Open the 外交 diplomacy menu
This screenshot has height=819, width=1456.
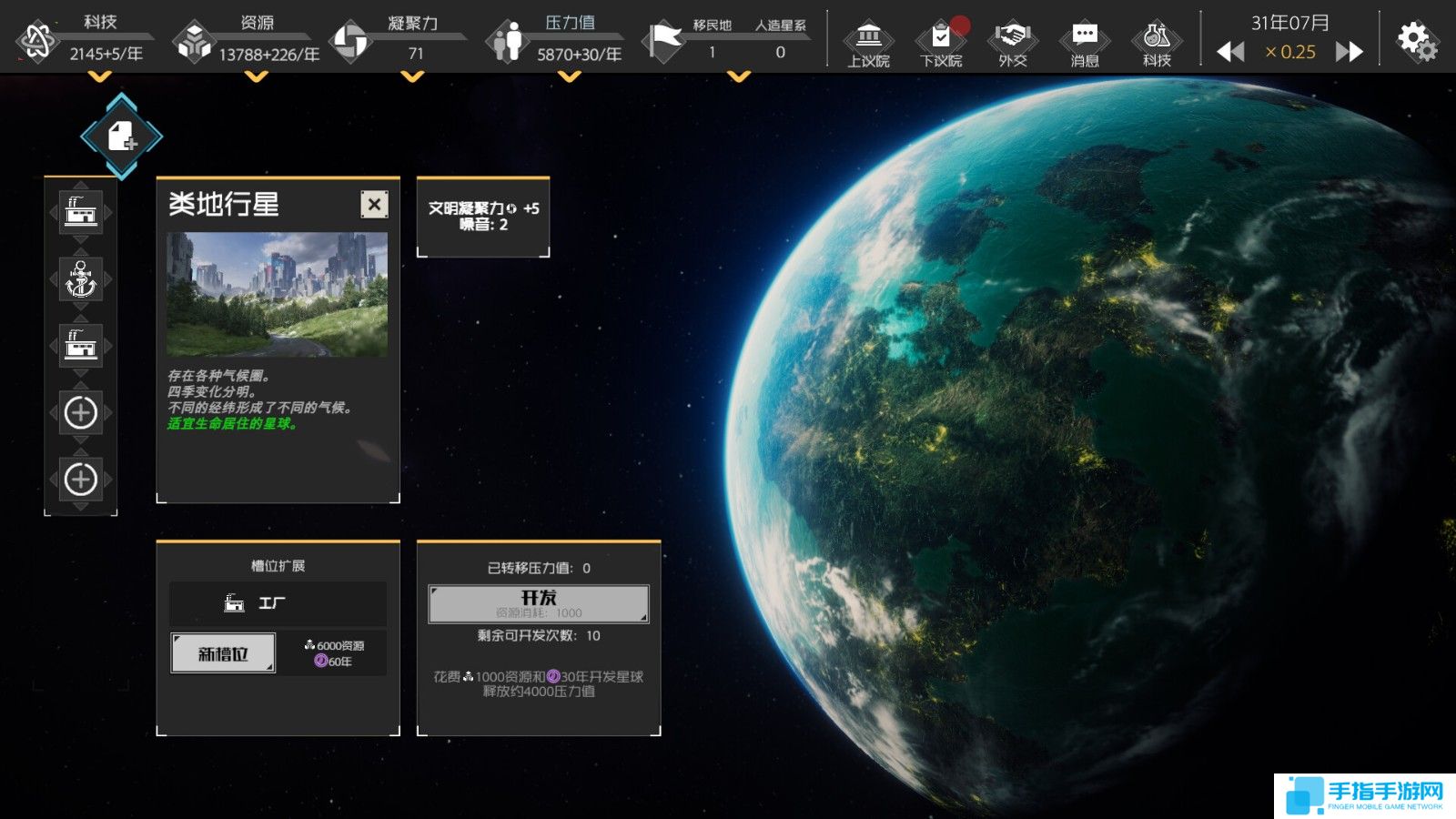1012,45
